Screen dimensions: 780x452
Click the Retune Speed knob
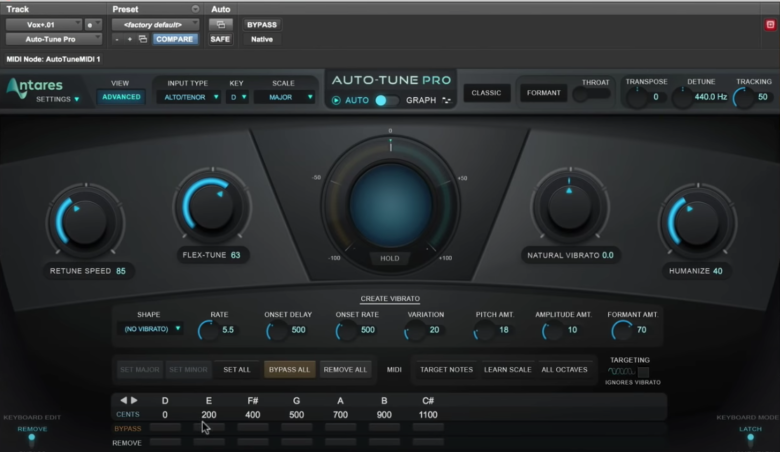tap(85, 222)
